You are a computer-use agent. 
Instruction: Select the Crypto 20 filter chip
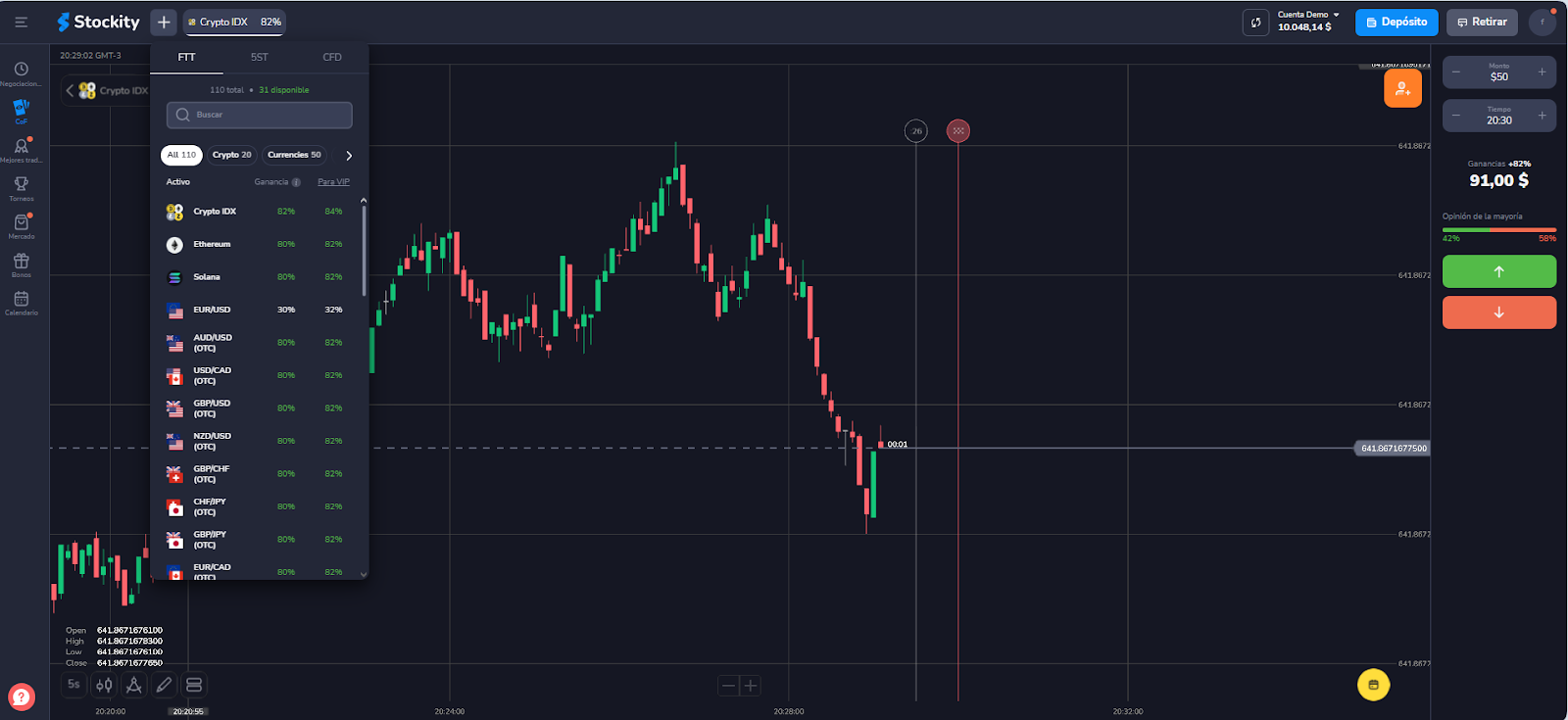click(231, 155)
